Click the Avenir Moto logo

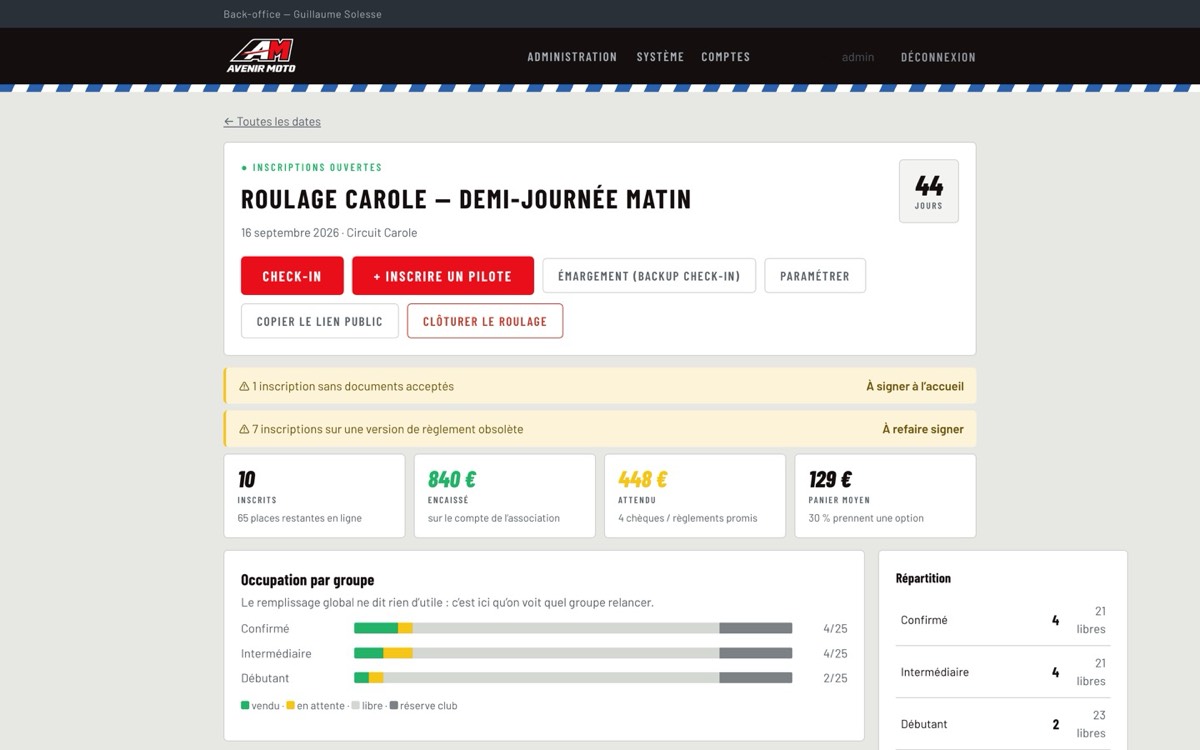click(261, 56)
